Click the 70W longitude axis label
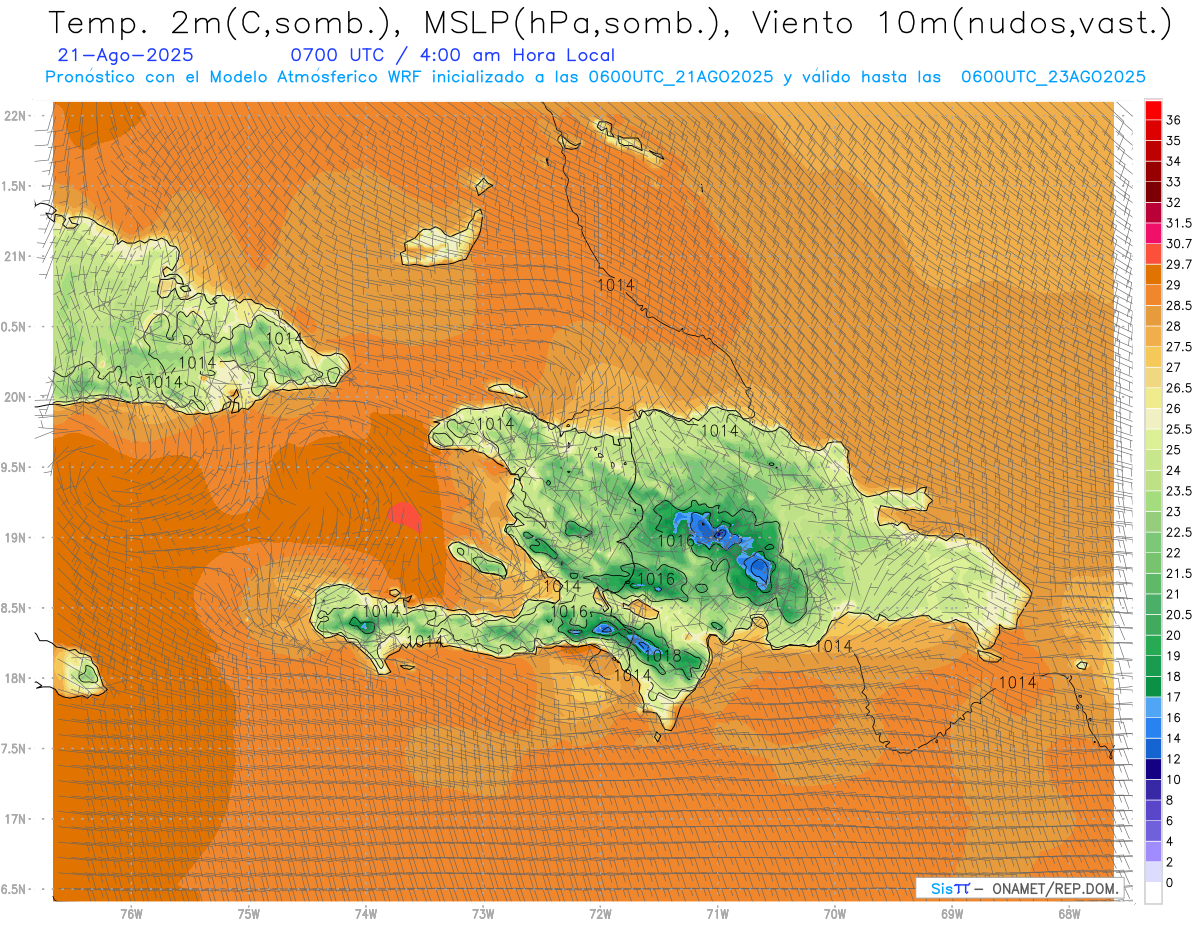This screenshot has height=927, width=1200. tap(835, 914)
